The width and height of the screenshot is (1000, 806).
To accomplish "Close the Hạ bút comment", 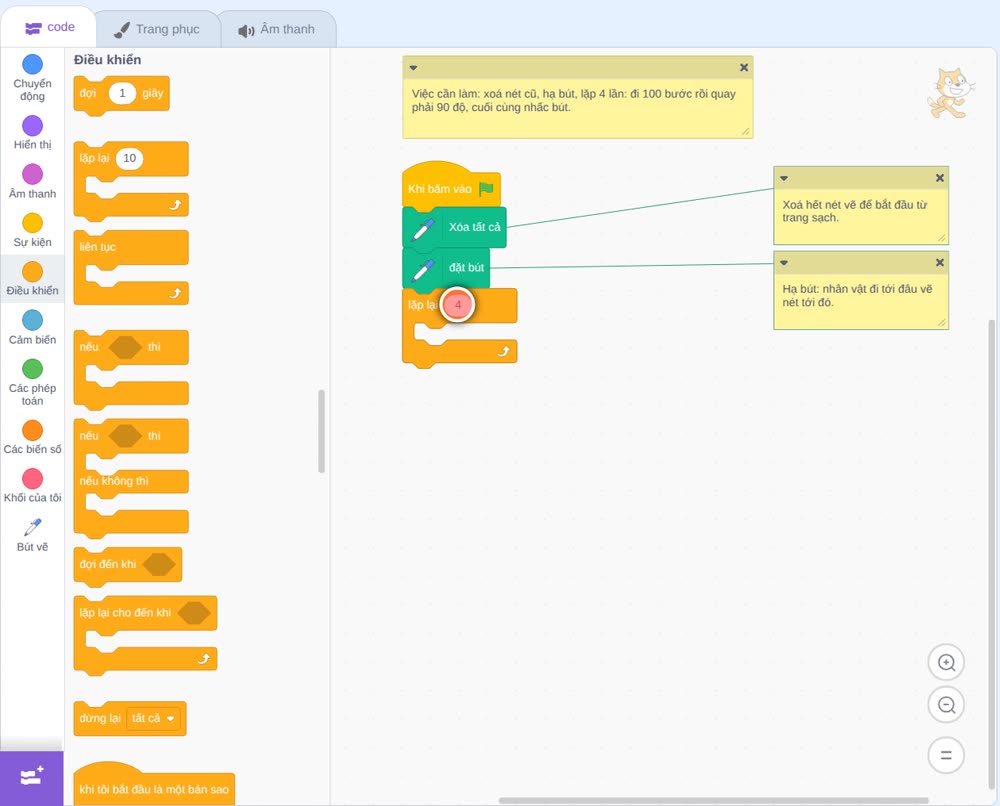I will click(x=939, y=263).
